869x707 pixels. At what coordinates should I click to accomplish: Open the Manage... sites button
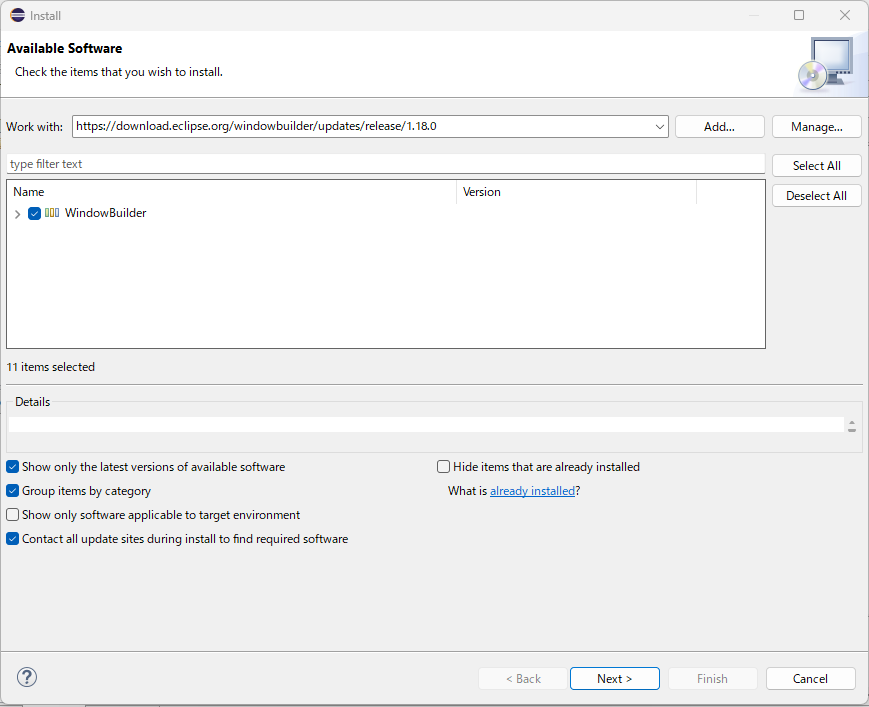click(x=816, y=127)
